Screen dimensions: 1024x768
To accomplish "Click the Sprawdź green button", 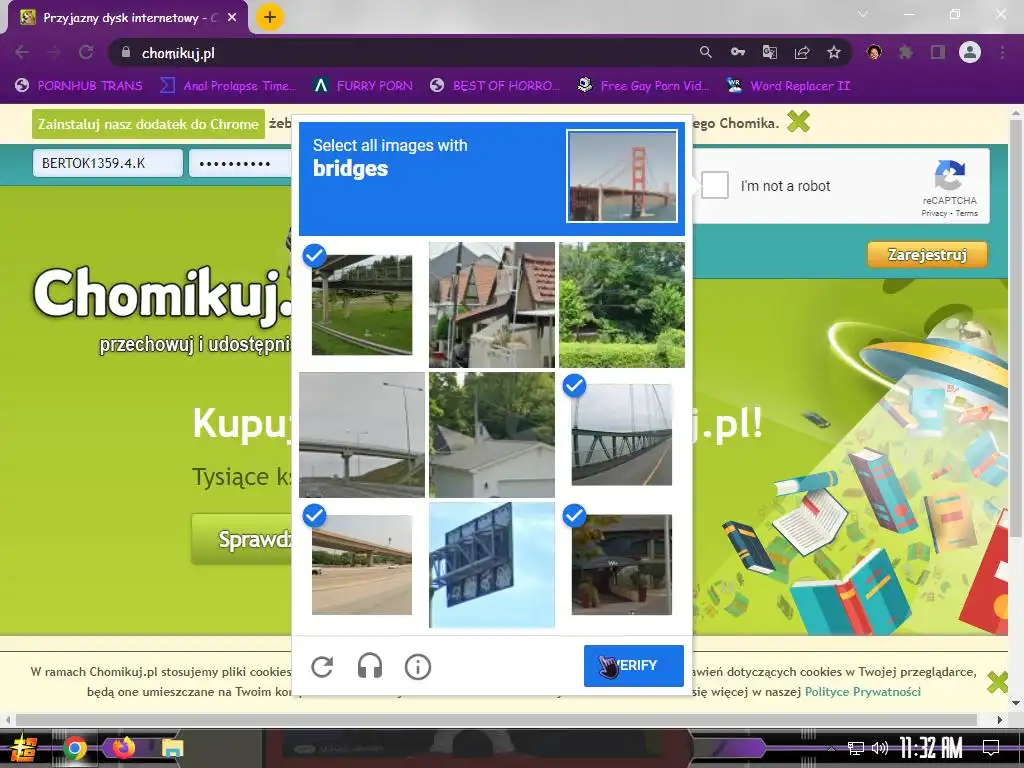I will pyautogui.click(x=242, y=539).
